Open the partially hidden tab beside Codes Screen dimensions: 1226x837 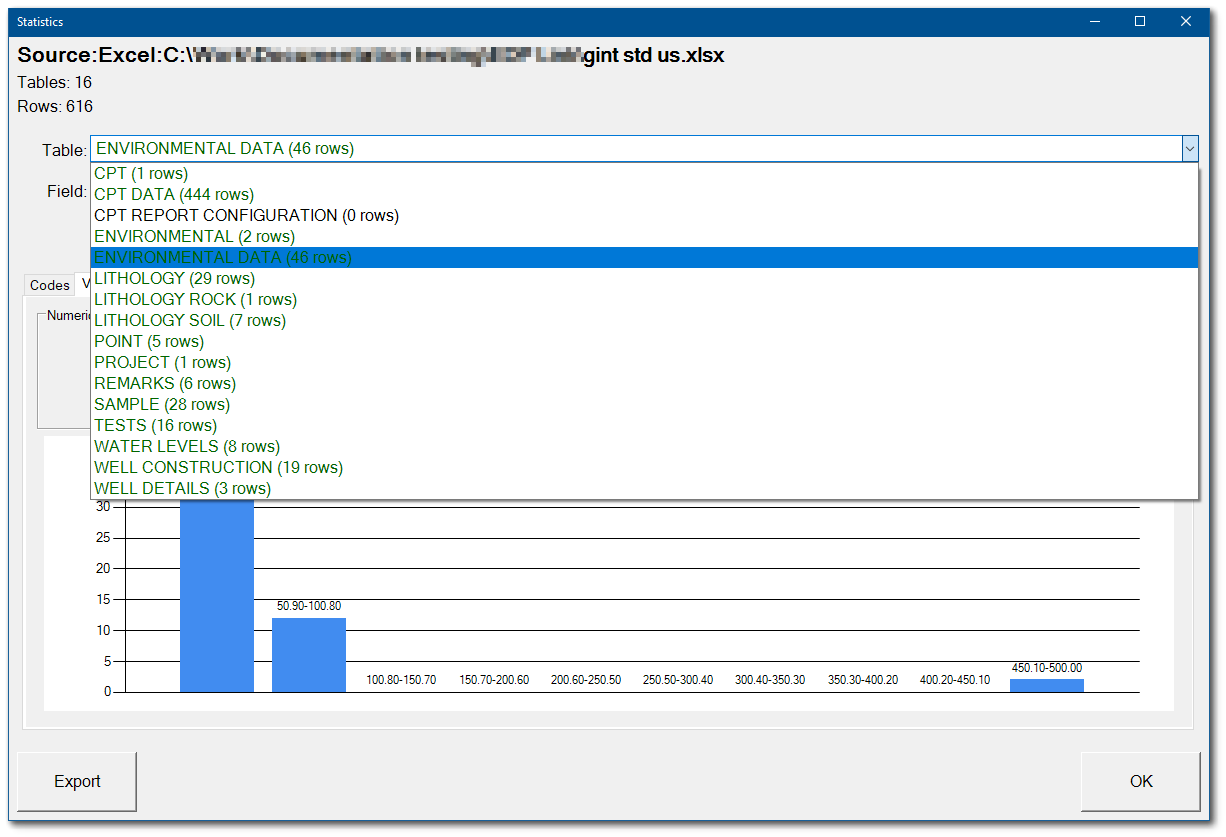(85, 285)
